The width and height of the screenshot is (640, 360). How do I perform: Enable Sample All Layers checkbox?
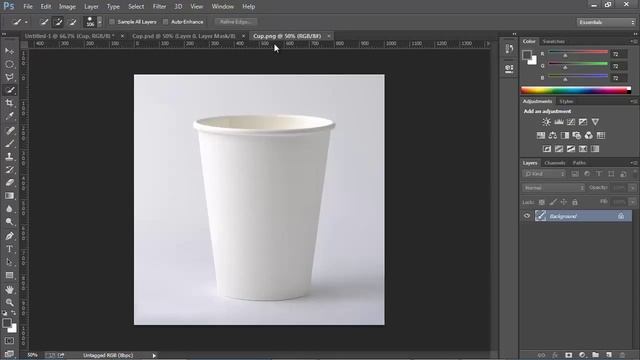coord(112,22)
